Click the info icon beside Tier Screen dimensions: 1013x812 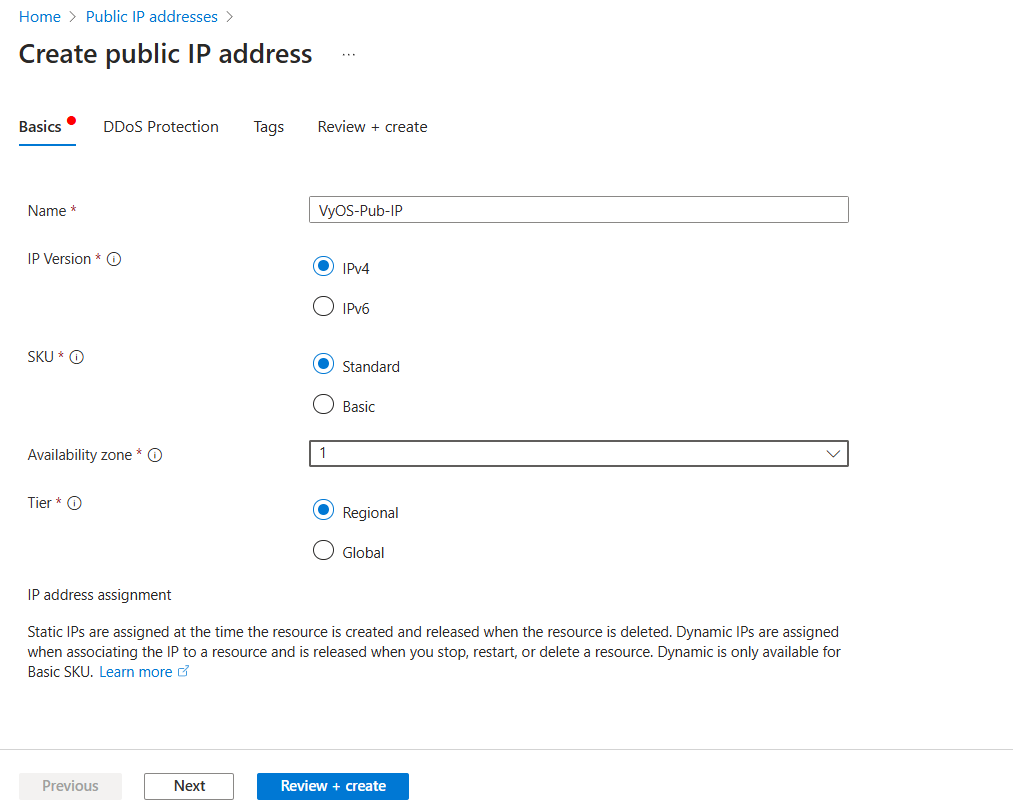tap(75, 503)
